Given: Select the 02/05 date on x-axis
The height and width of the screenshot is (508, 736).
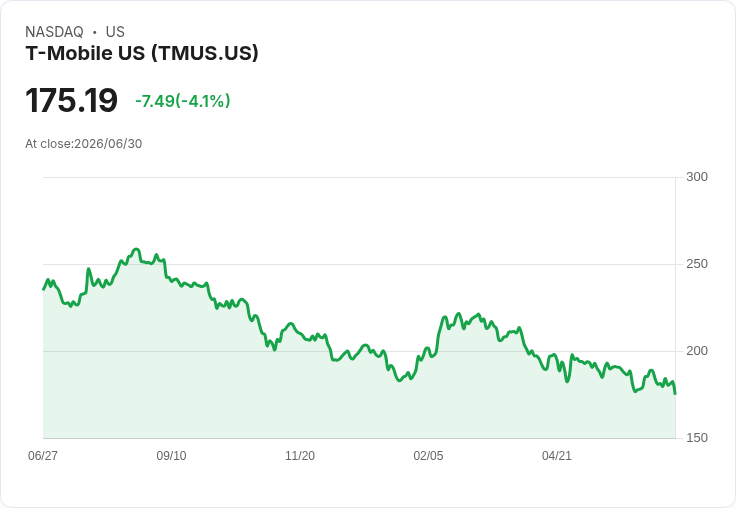Looking at the screenshot, I should pos(428,455).
